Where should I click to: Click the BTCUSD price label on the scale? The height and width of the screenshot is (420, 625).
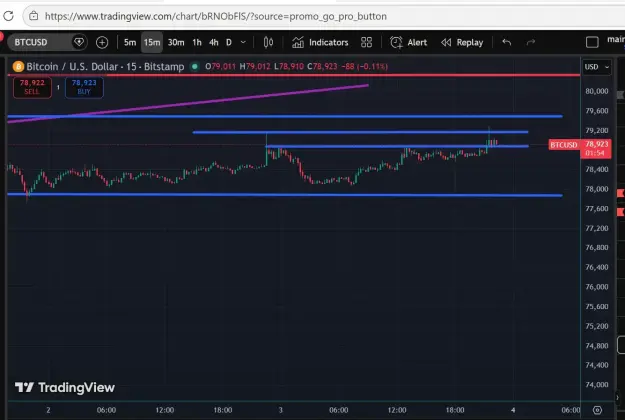coord(564,145)
